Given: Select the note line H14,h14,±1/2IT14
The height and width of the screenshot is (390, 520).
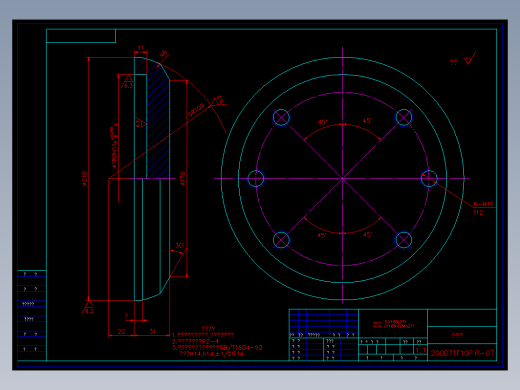Looking at the screenshot, I should [211, 354].
